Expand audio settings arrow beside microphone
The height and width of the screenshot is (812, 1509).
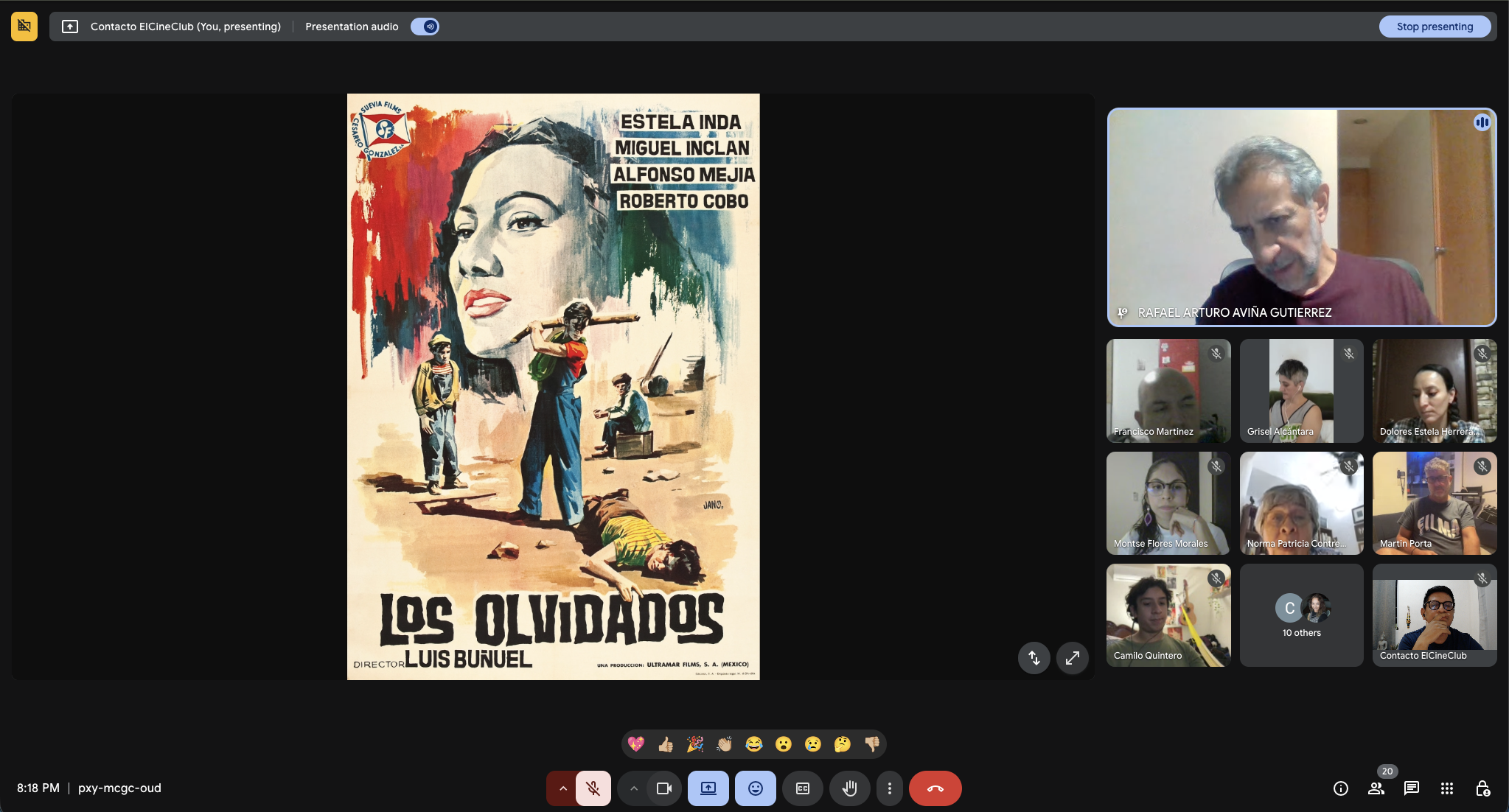[x=562, y=788]
